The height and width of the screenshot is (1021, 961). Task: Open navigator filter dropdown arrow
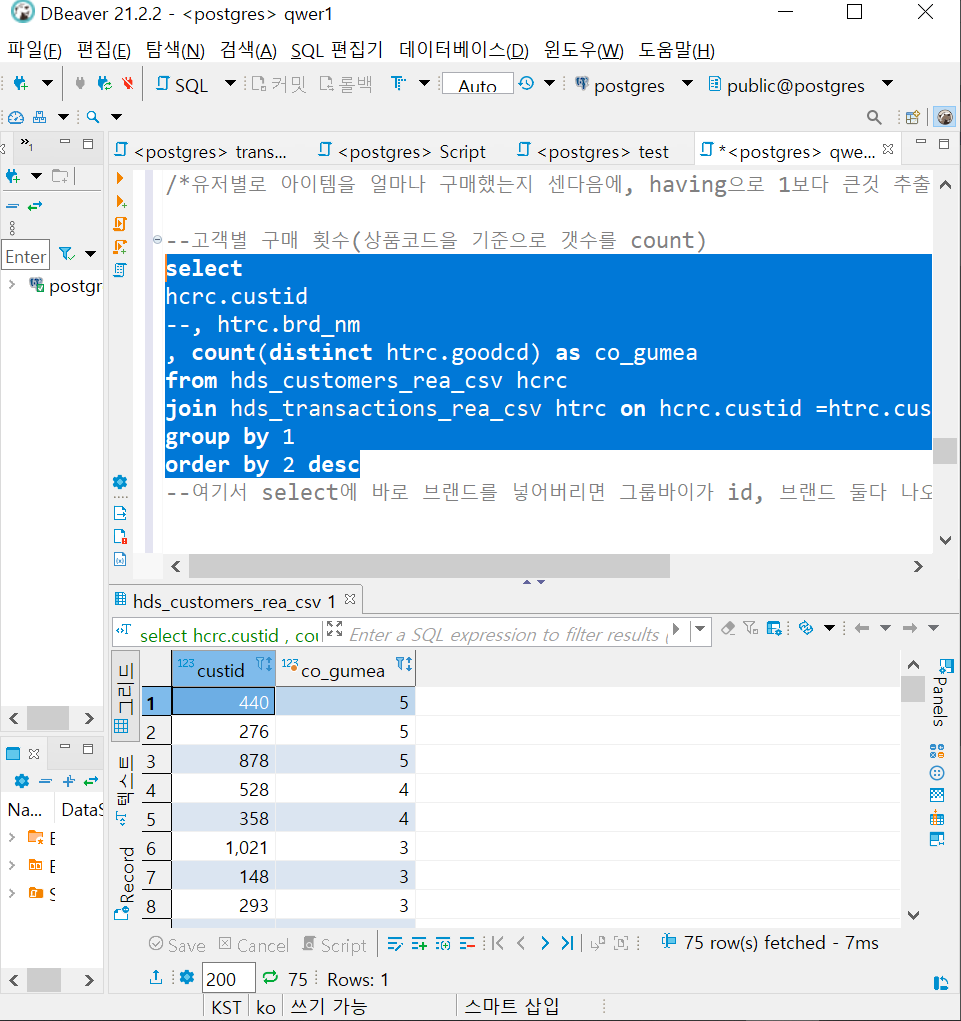[91, 254]
